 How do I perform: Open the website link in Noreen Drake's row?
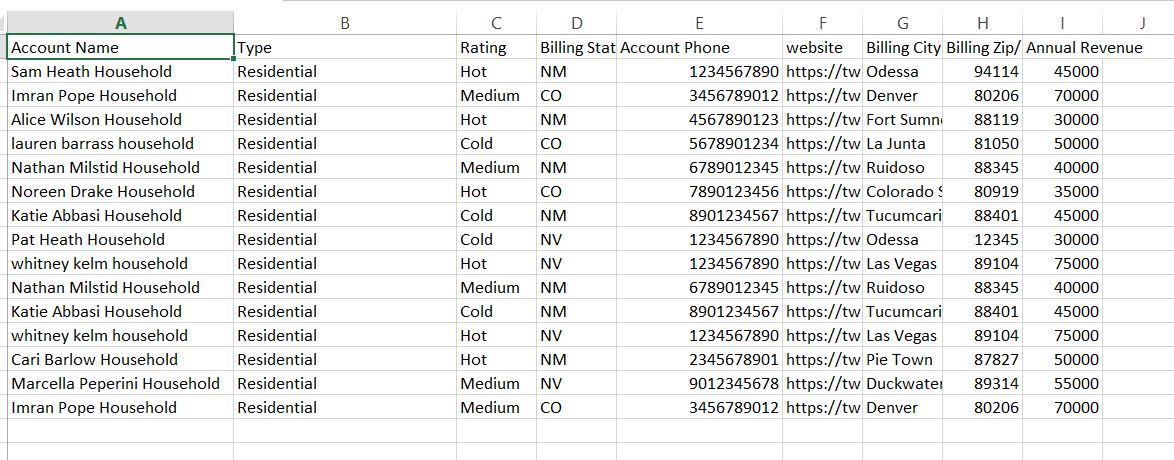pyautogui.click(x=822, y=191)
